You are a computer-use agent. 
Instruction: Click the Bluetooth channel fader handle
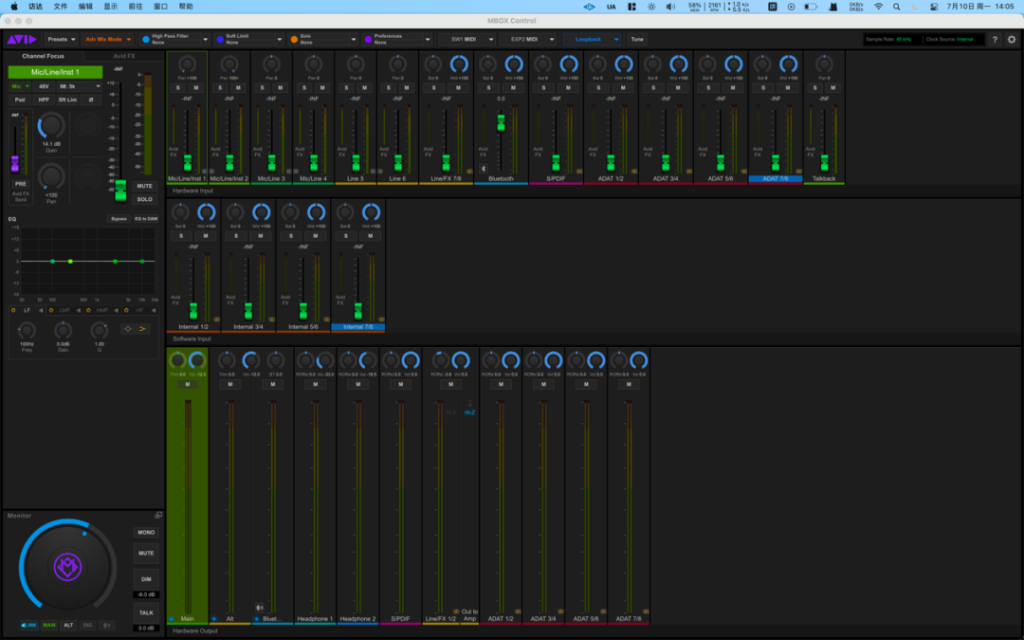(x=500, y=122)
